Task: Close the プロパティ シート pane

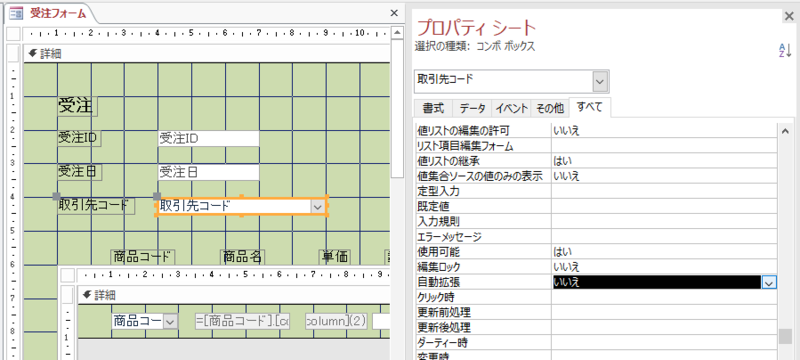Action: (x=789, y=17)
